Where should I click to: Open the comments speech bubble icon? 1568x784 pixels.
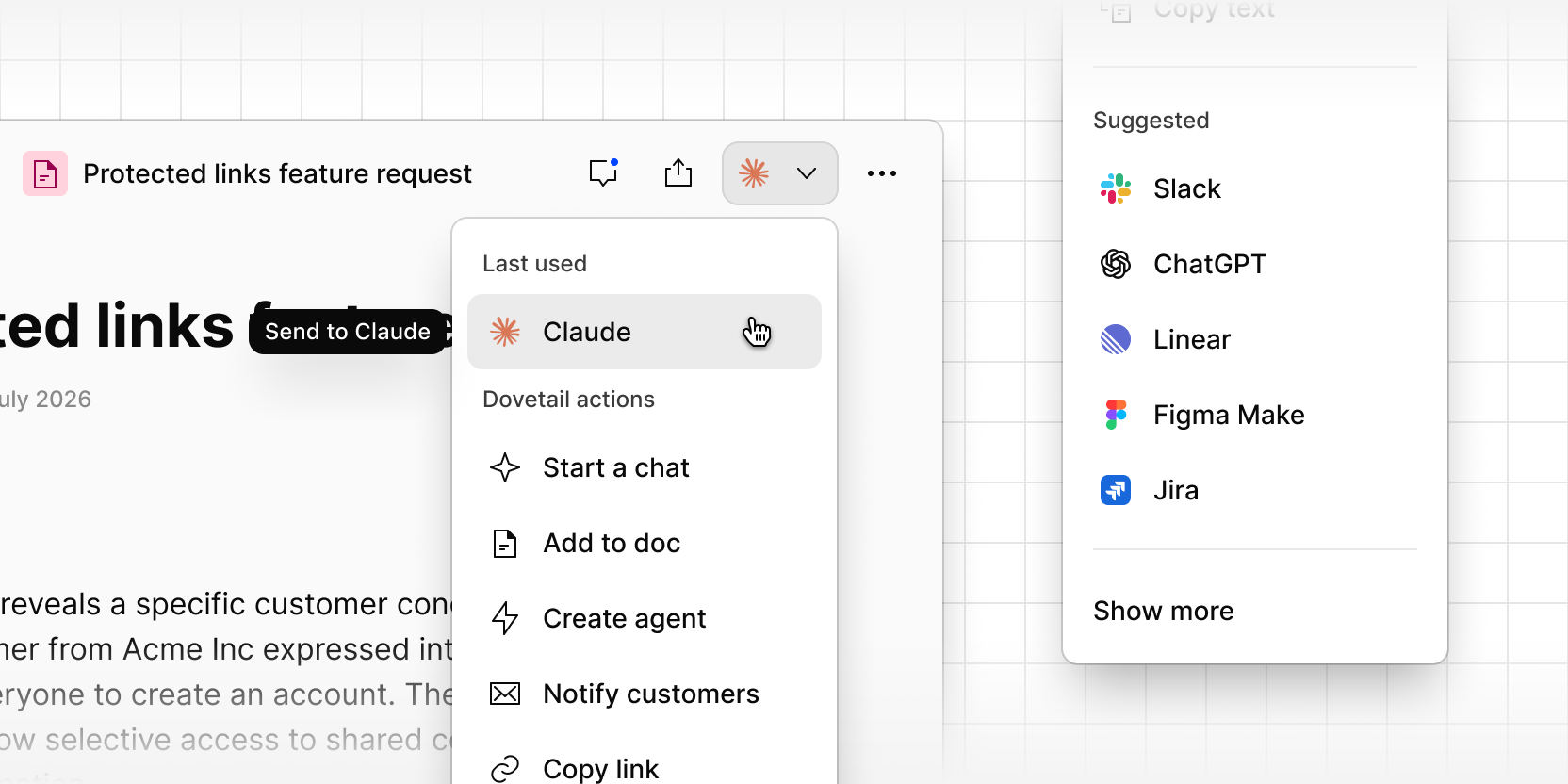pos(603,172)
